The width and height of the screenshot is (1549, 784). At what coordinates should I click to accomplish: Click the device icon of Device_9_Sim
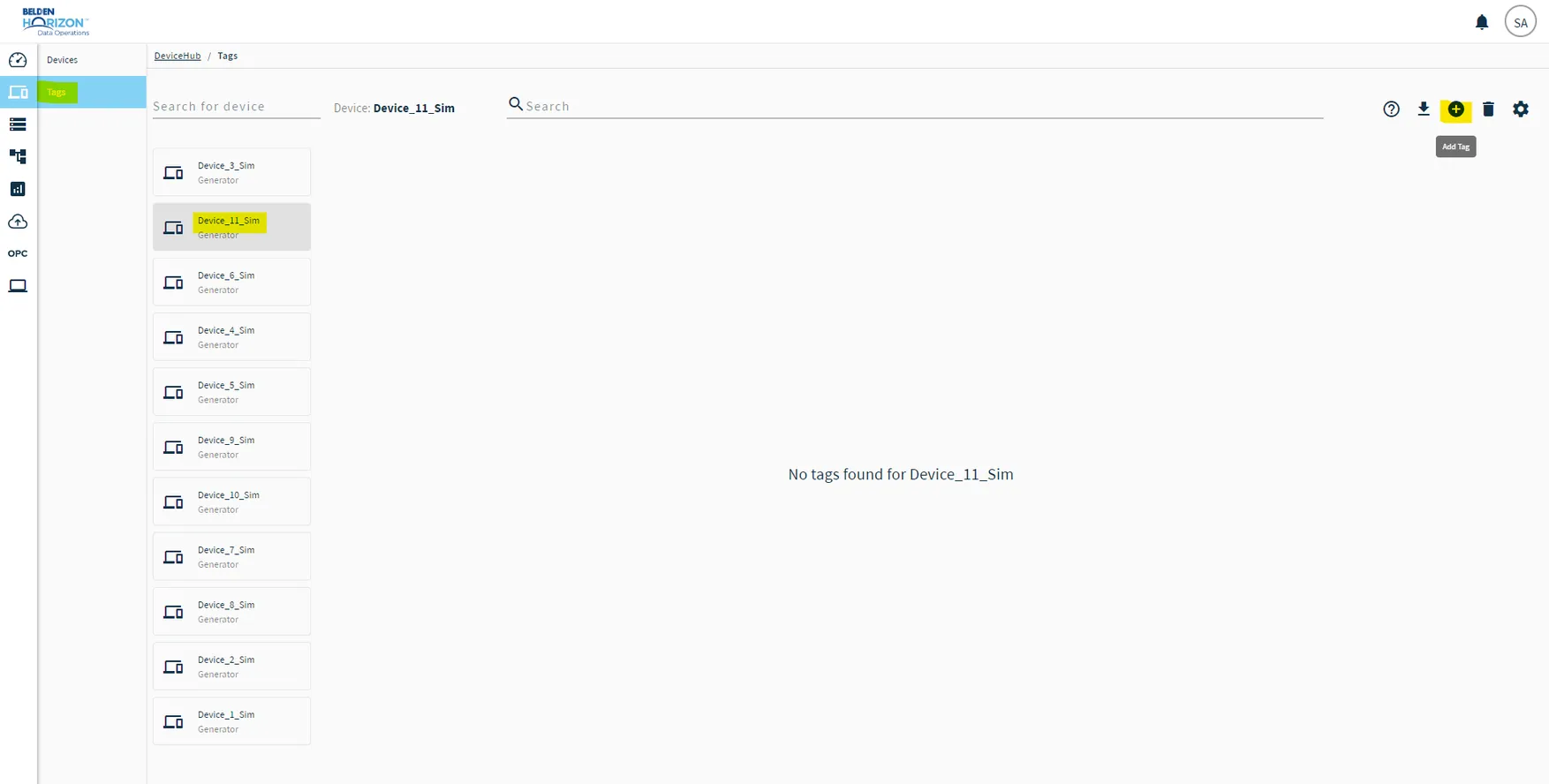click(174, 448)
